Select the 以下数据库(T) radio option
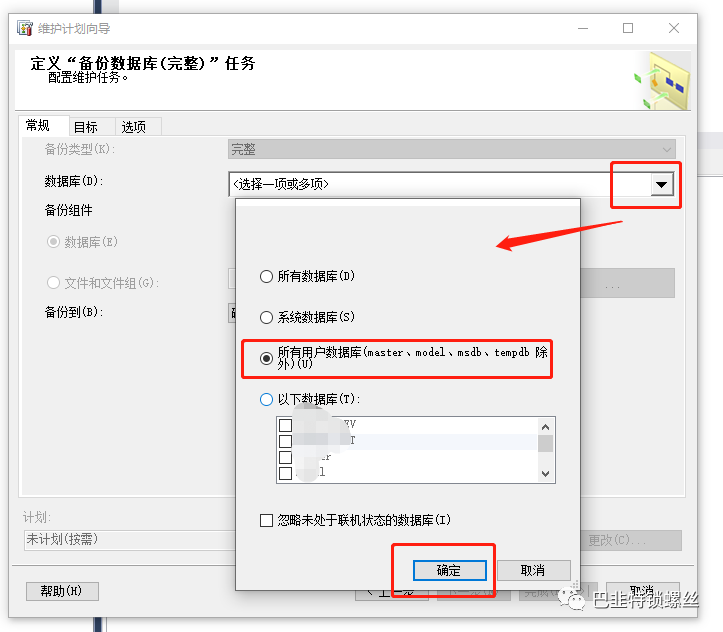Viewport: 723px width, 632px height. 266,399
